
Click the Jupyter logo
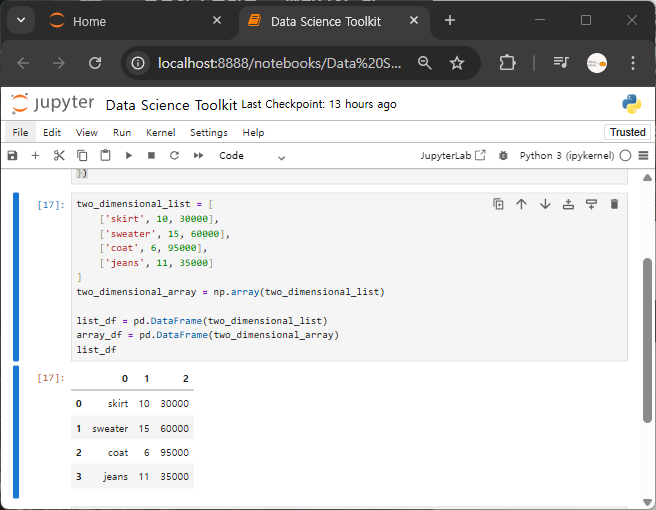point(53,103)
